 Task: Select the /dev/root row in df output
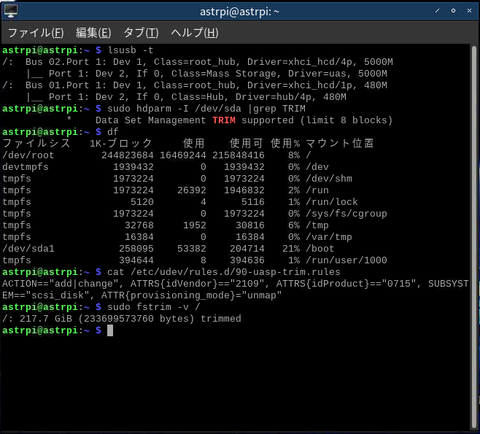[157, 155]
